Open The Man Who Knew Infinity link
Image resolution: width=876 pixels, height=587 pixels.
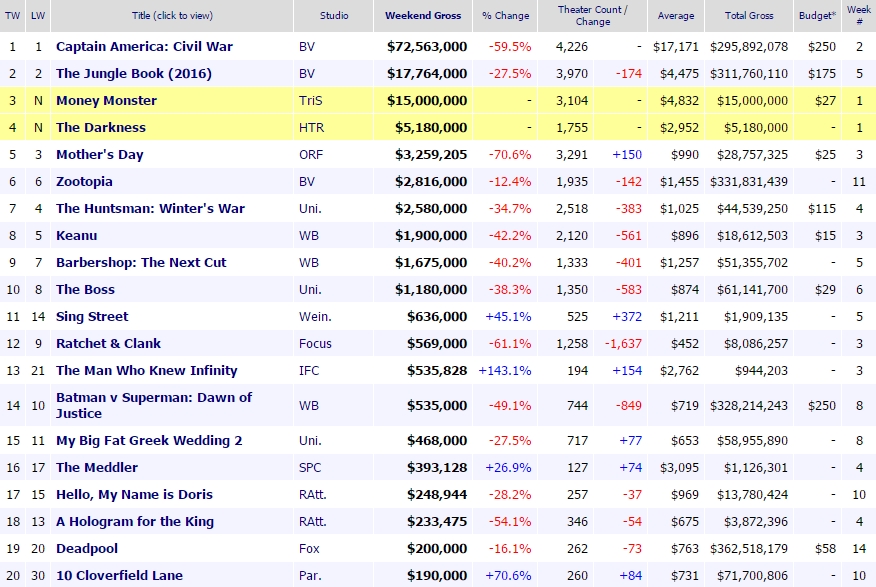point(146,370)
